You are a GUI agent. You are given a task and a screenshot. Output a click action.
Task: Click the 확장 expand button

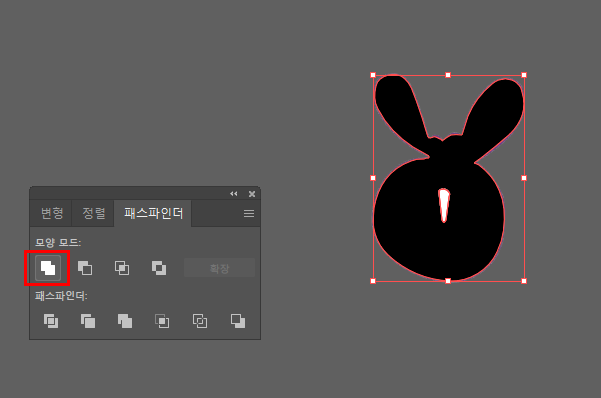point(219,268)
